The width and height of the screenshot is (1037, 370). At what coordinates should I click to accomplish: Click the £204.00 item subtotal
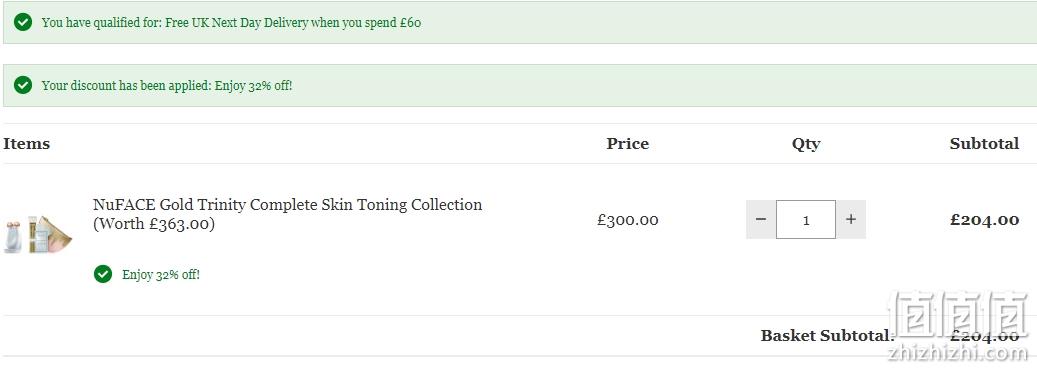coord(984,220)
